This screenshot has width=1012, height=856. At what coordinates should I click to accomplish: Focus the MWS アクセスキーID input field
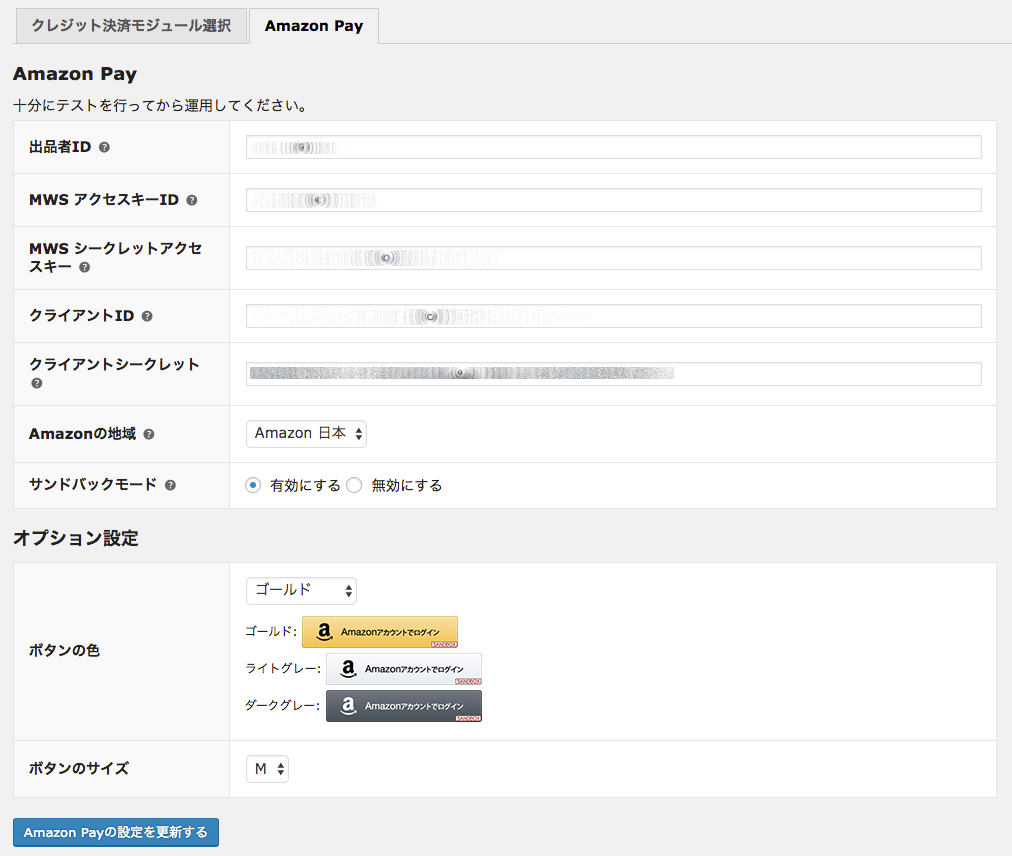(614, 200)
